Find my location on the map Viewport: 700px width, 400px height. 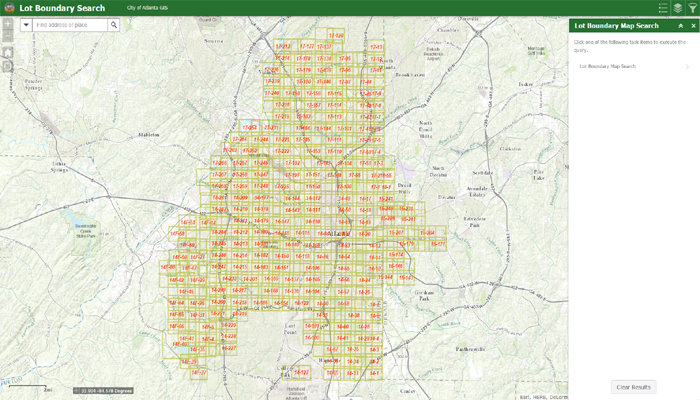8,67
